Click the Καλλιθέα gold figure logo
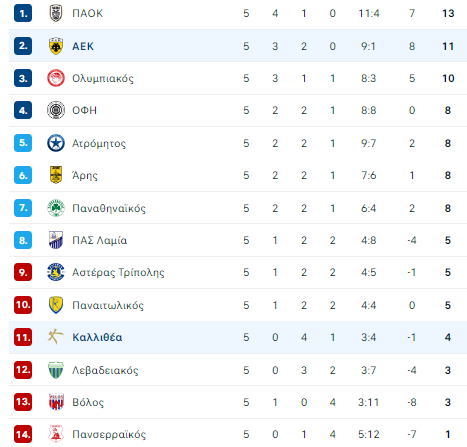The width and height of the screenshot is (467, 447). [x=56, y=337]
